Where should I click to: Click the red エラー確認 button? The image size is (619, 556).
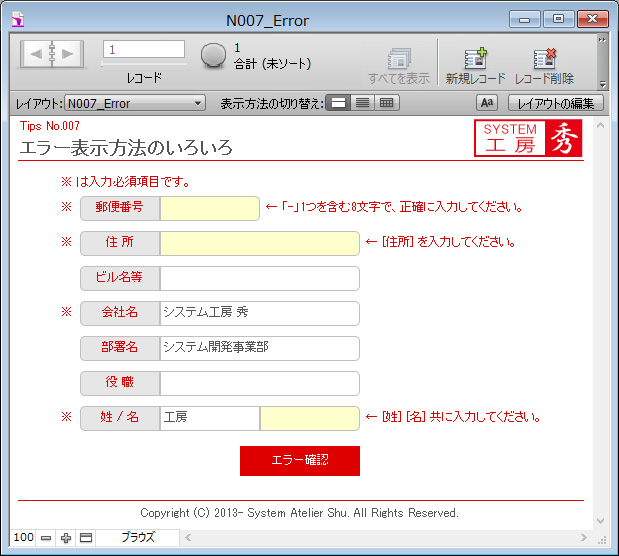300,461
